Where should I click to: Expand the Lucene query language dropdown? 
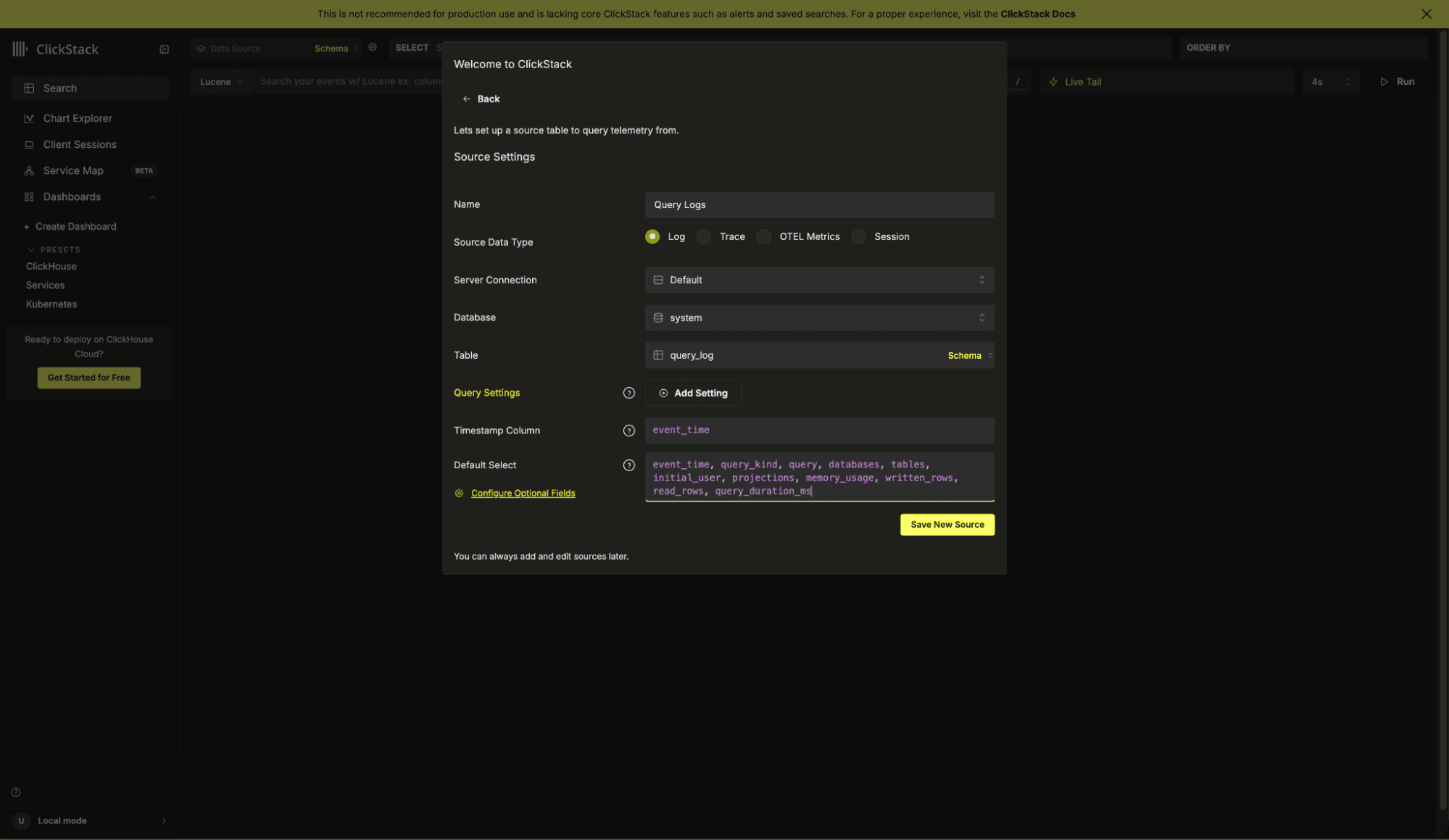pos(221,82)
